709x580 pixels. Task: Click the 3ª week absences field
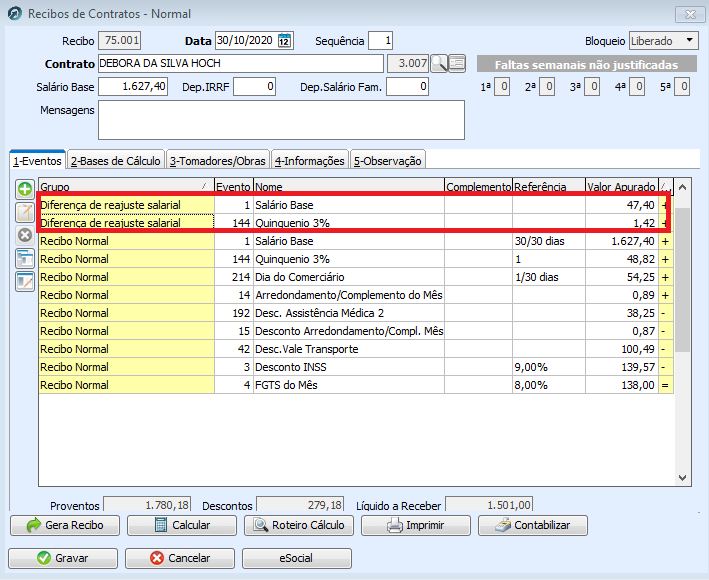(592, 86)
